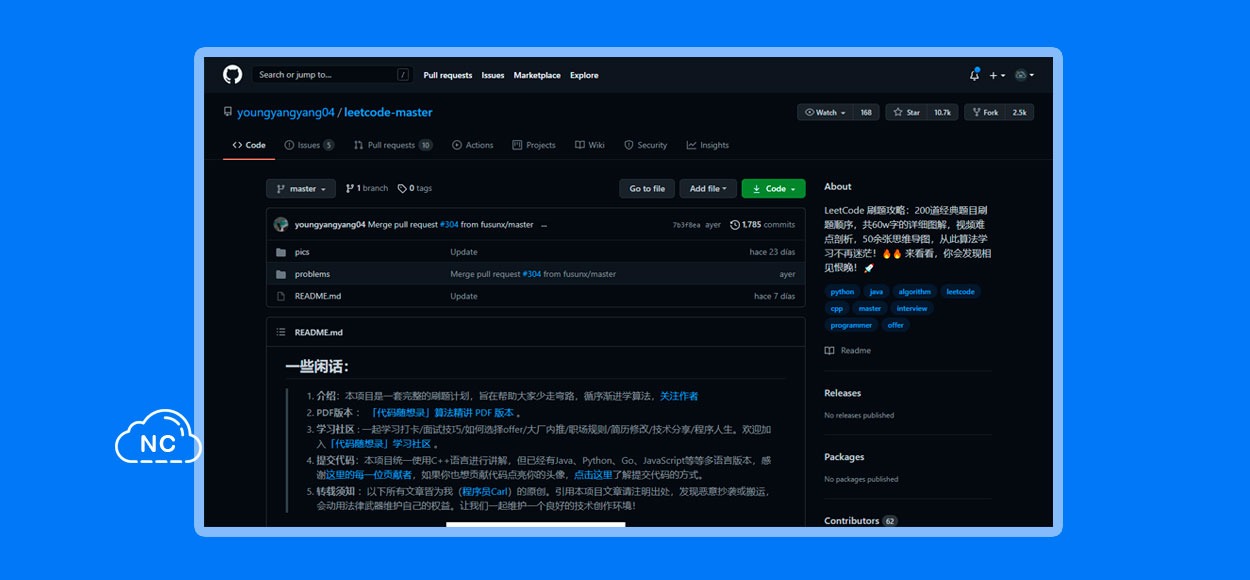This screenshot has width=1250, height=580.
Task: Select the cpp topic tag
Action: 837,309
